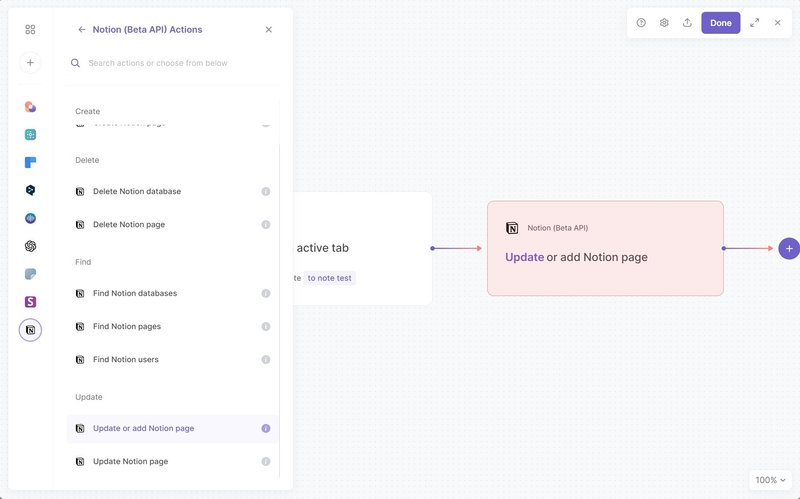The image size is (800, 499).
Task: Click the Done button
Action: [x=720, y=23]
